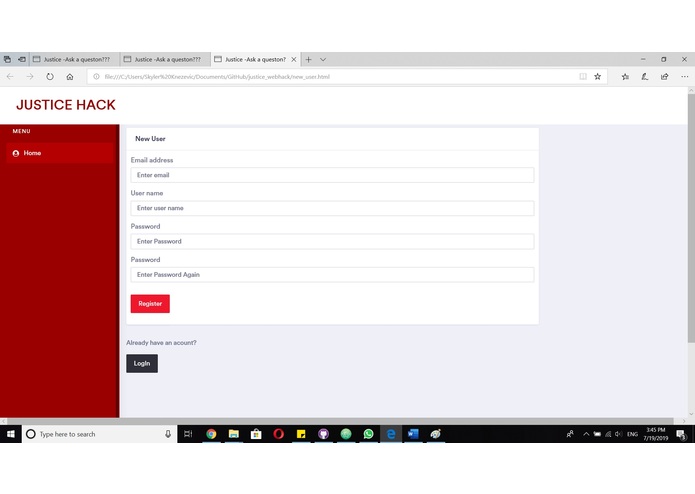The image size is (695, 494).
Task: Click ENG language indicator
Action: pos(633,434)
